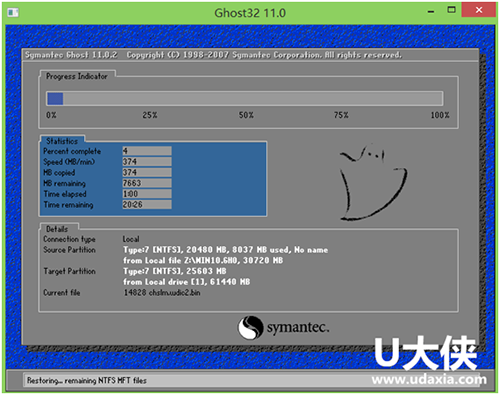The width and height of the screenshot is (500, 395).
Task: Click the Time remaining value field
Action: coord(147,204)
